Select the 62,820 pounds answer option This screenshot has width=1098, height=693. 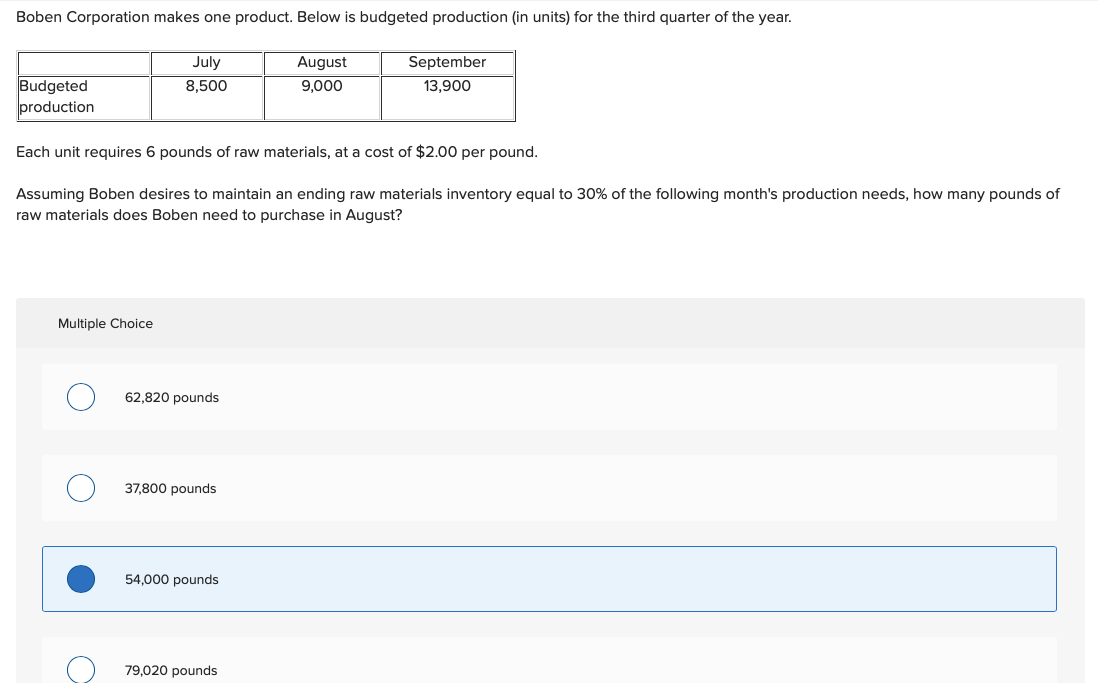(x=80, y=397)
